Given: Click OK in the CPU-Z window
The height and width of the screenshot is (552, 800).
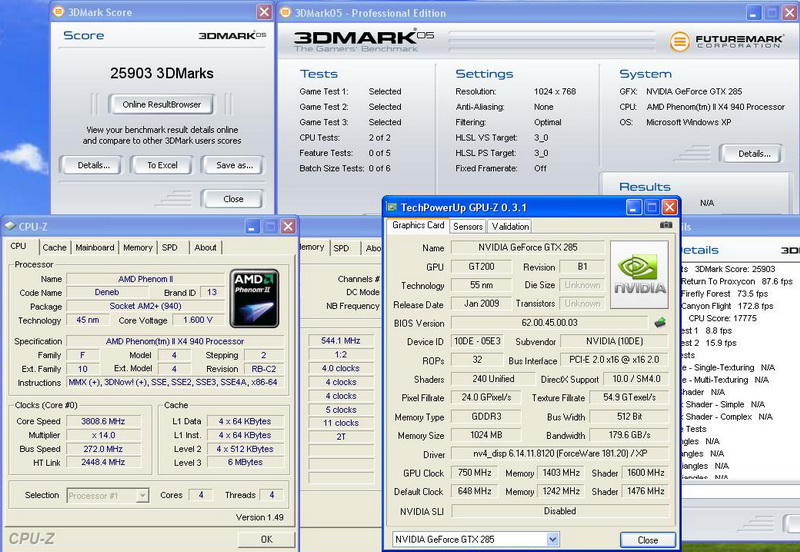Looking at the screenshot, I should [266, 539].
